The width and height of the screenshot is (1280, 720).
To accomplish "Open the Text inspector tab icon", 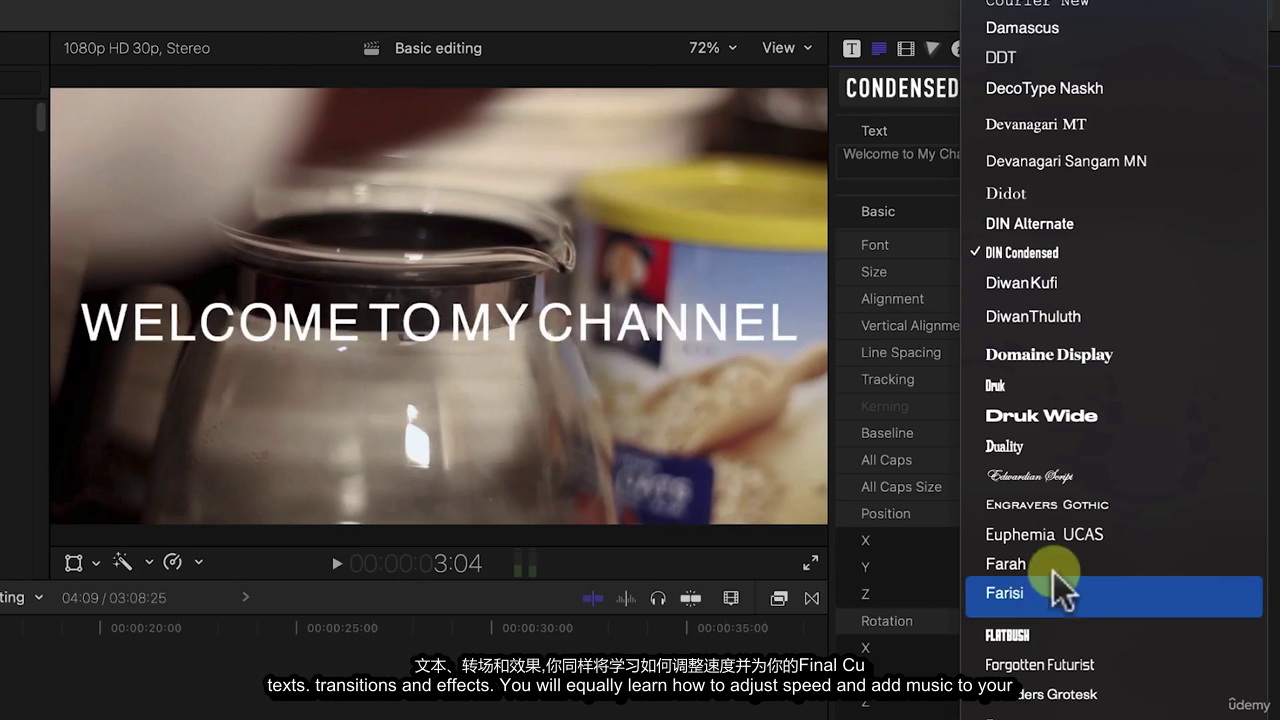I will coord(879,48).
